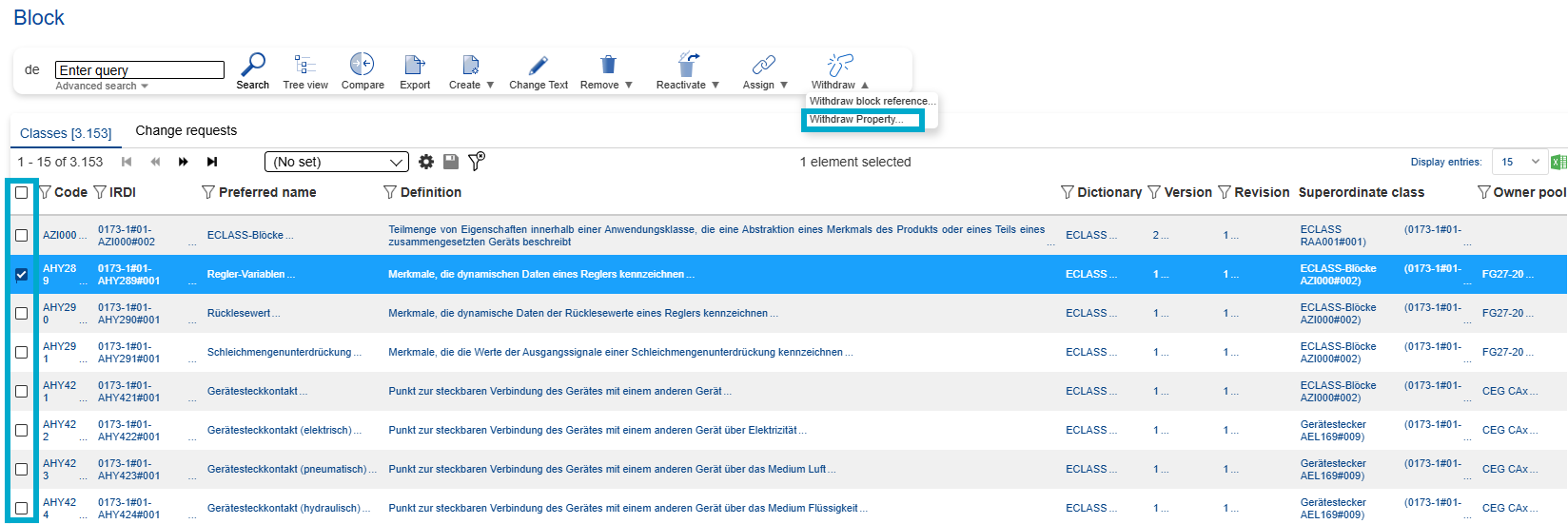This screenshot has width=1568, height=524.
Task: Click the Enter query search field
Action: pyautogui.click(x=139, y=69)
